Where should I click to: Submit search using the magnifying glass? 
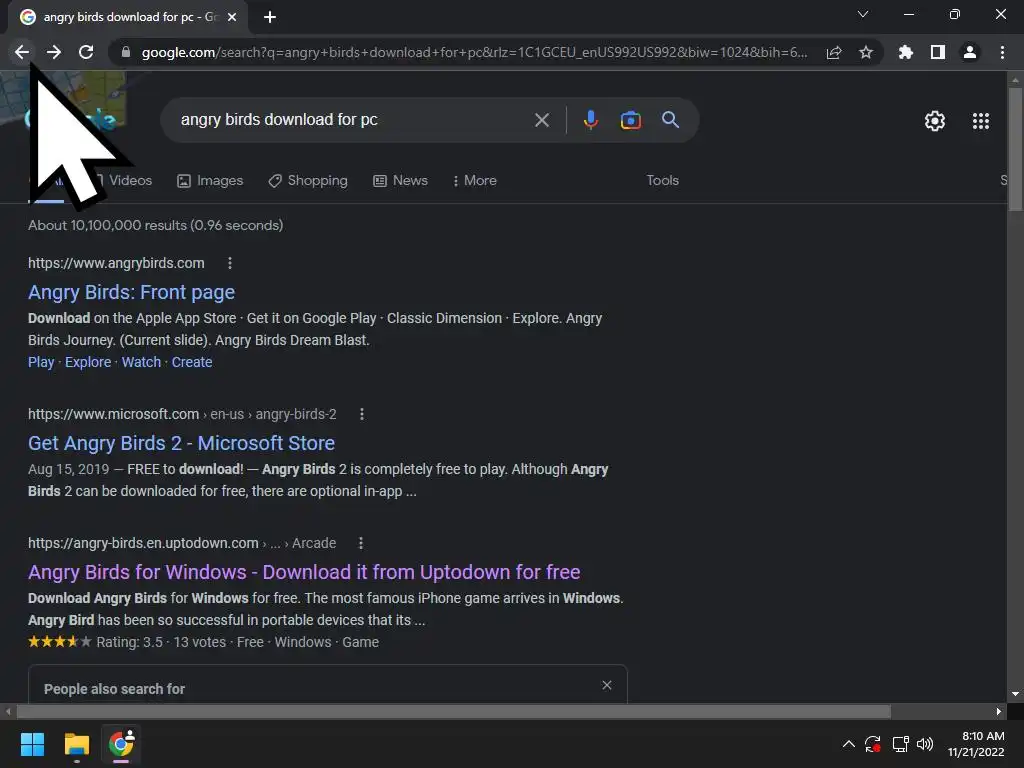pos(671,120)
